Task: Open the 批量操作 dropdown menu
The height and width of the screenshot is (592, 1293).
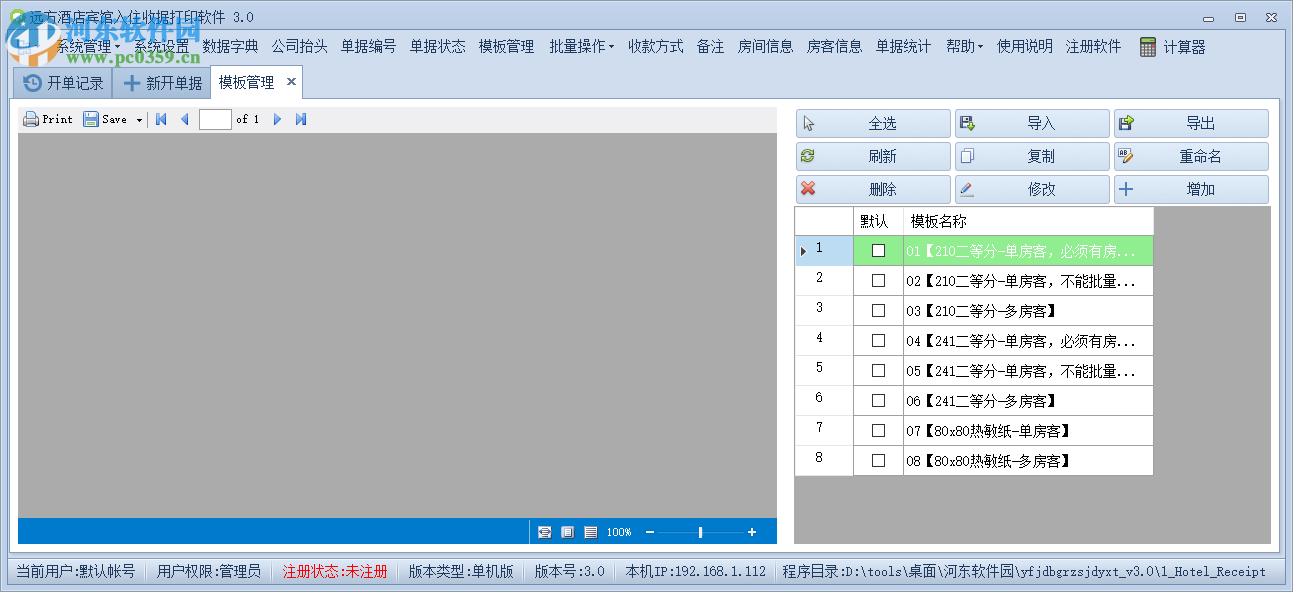Action: [x=581, y=46]
